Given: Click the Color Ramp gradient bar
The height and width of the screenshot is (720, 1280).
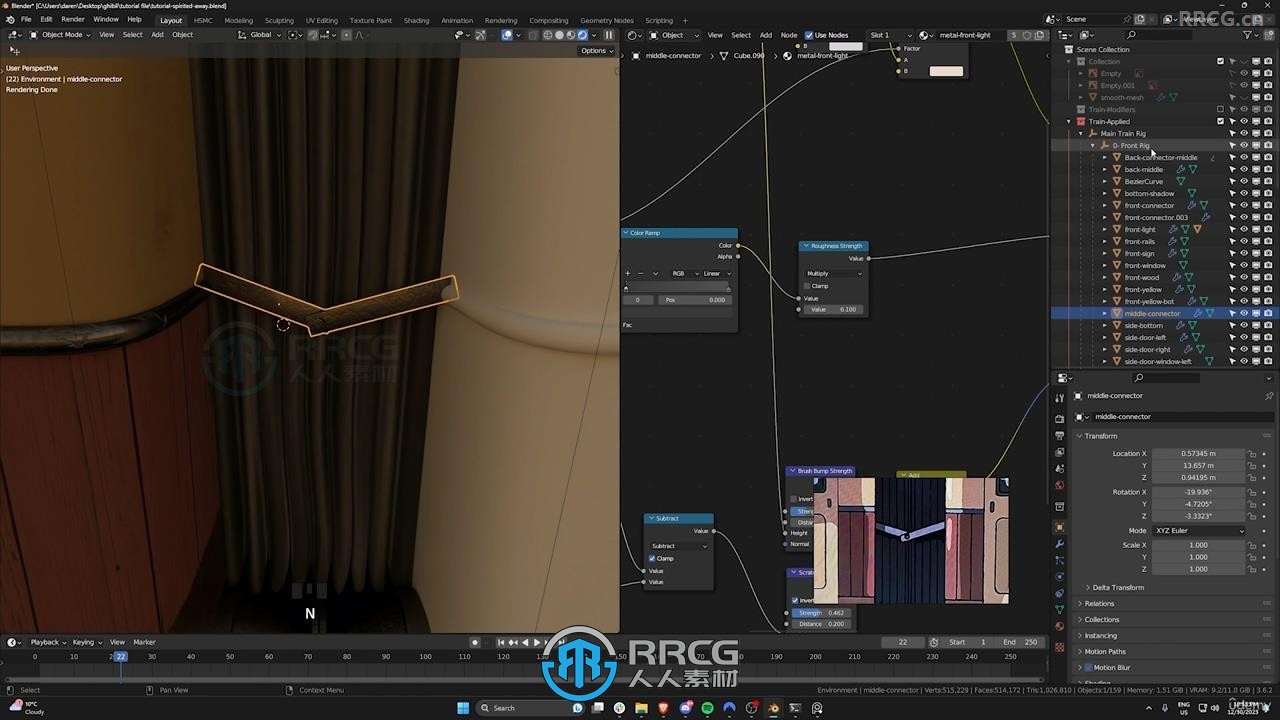Looking at the screenshot, I should coord(678,287).
